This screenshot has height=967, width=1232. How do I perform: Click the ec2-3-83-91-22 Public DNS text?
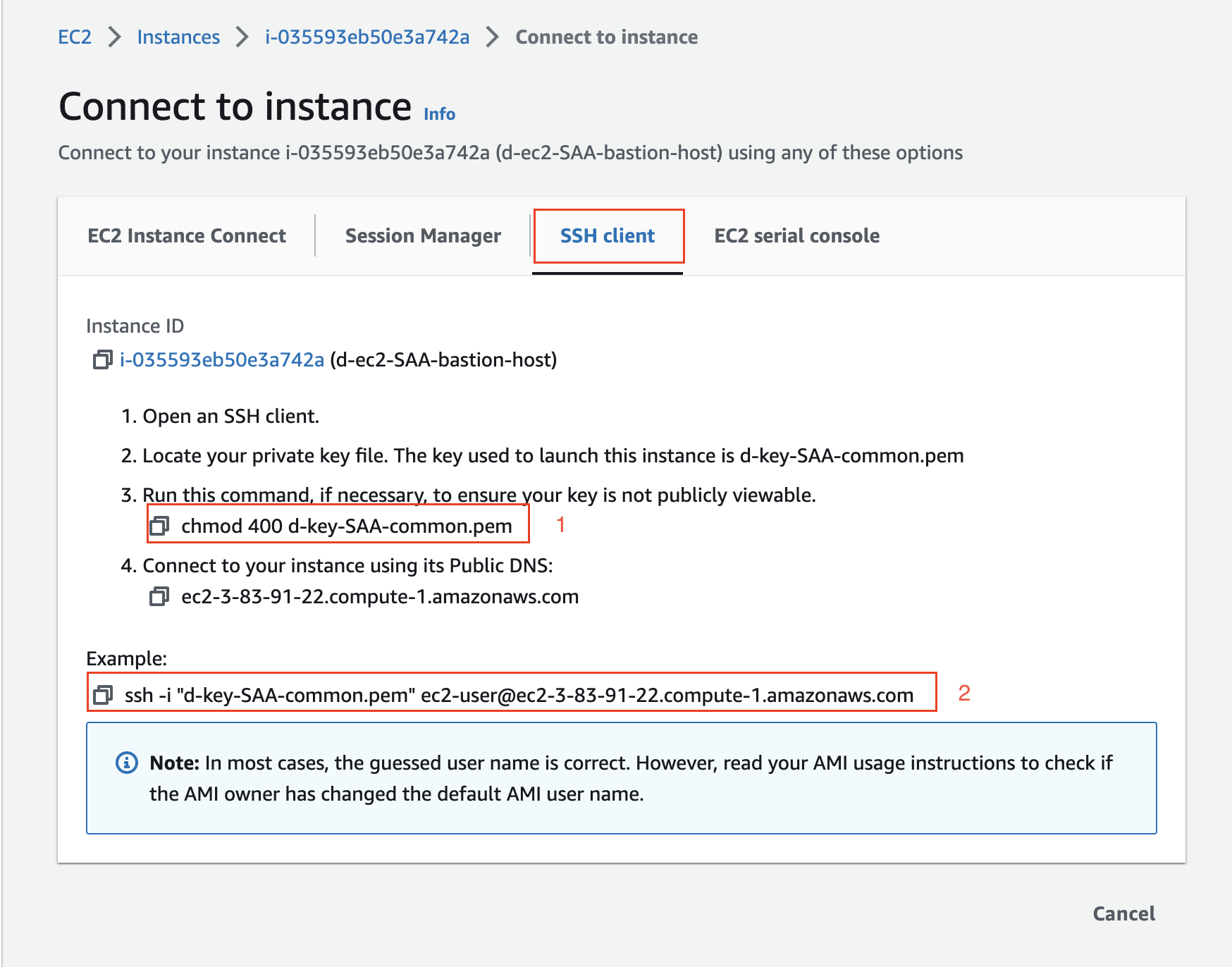coord(380,597)
